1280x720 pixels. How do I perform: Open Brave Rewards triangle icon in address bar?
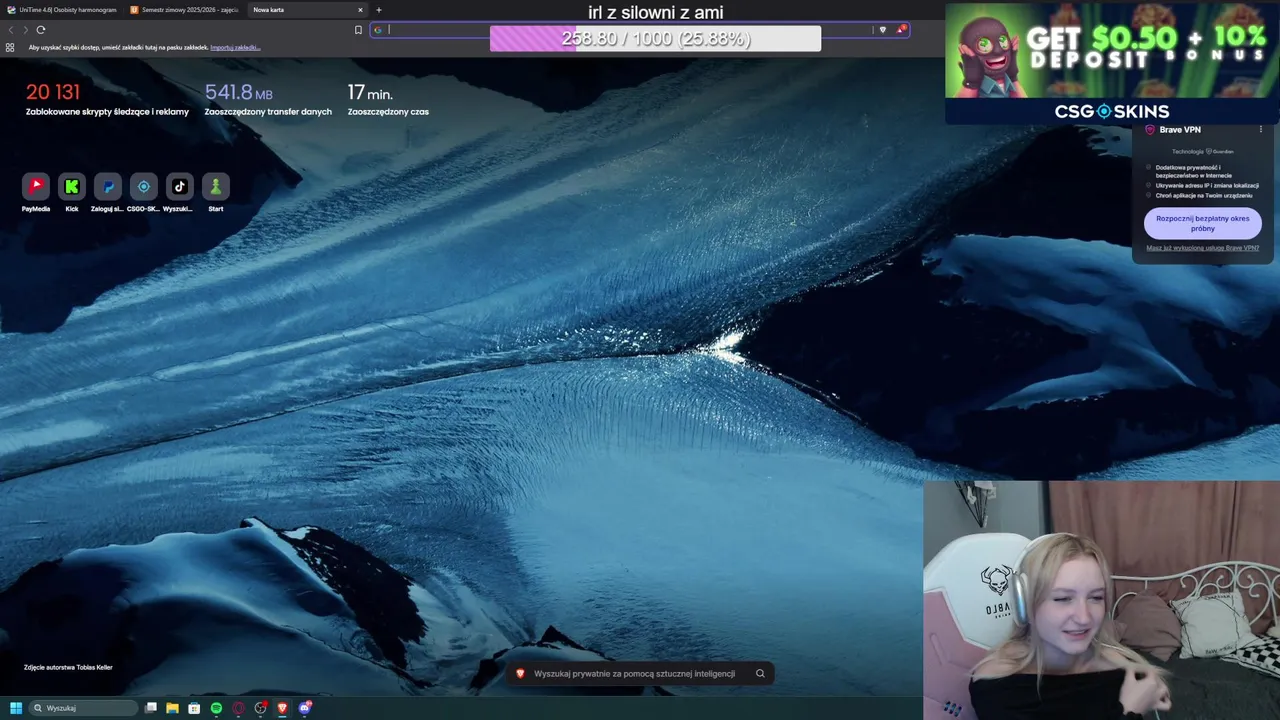pyautogui.click(x=901, y=30)
